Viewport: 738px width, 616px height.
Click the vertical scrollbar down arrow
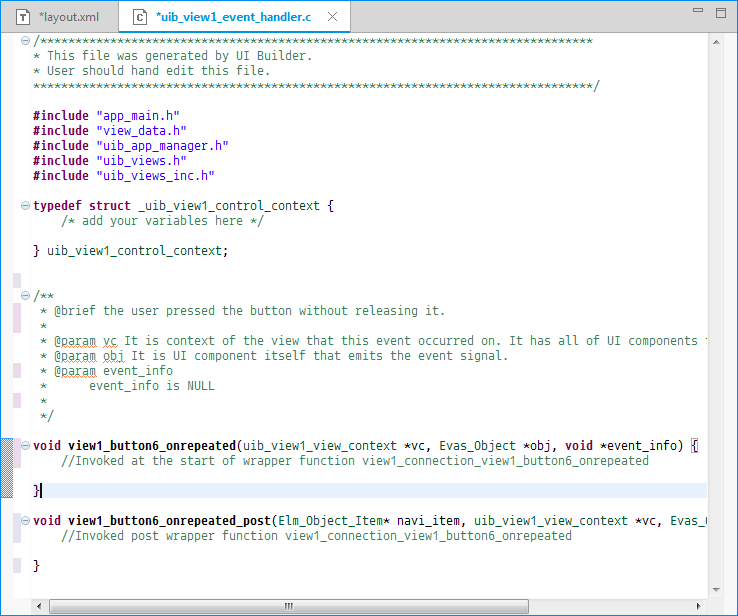(x=715, y=590)
